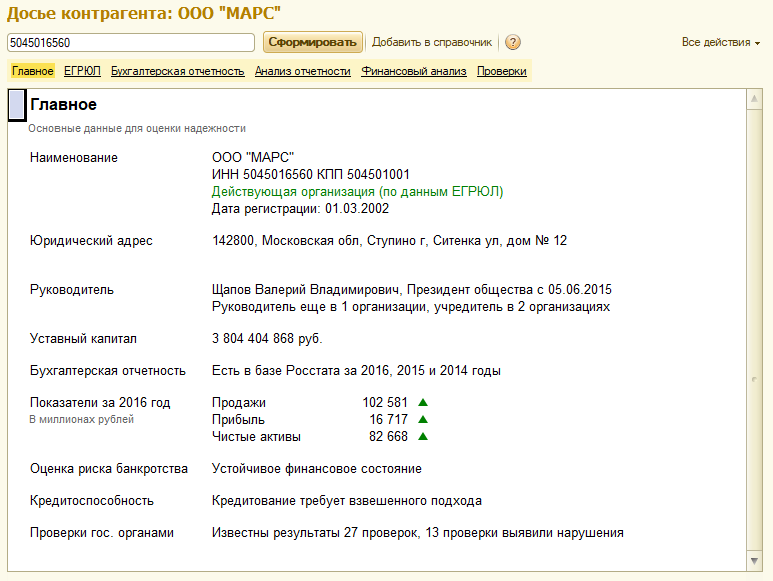Open the Финансовый анализ tab
The width and height of the screenshot is (773, 581).
point(414,71)
